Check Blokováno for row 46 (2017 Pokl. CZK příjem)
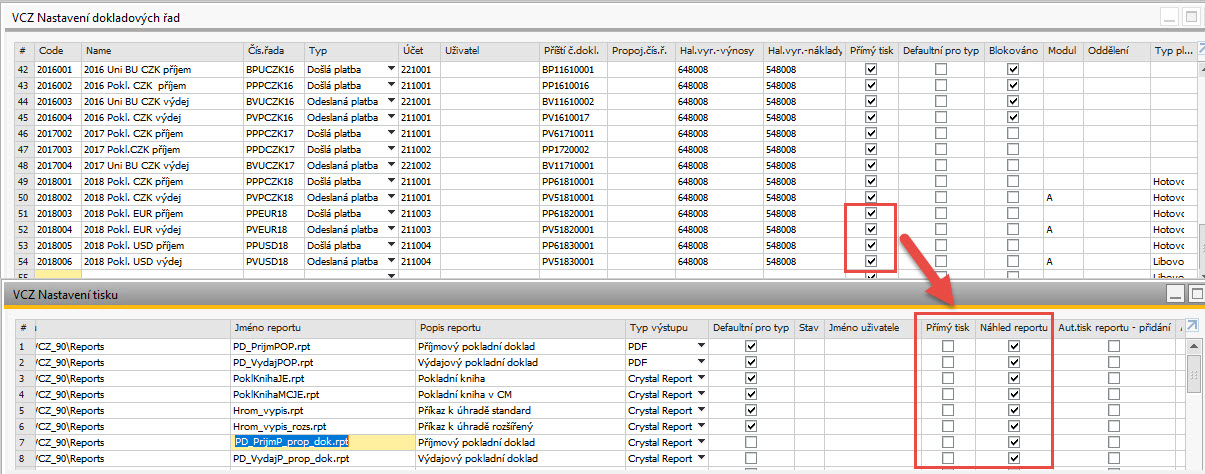The image size is (1205, 474). (1013, 133)
